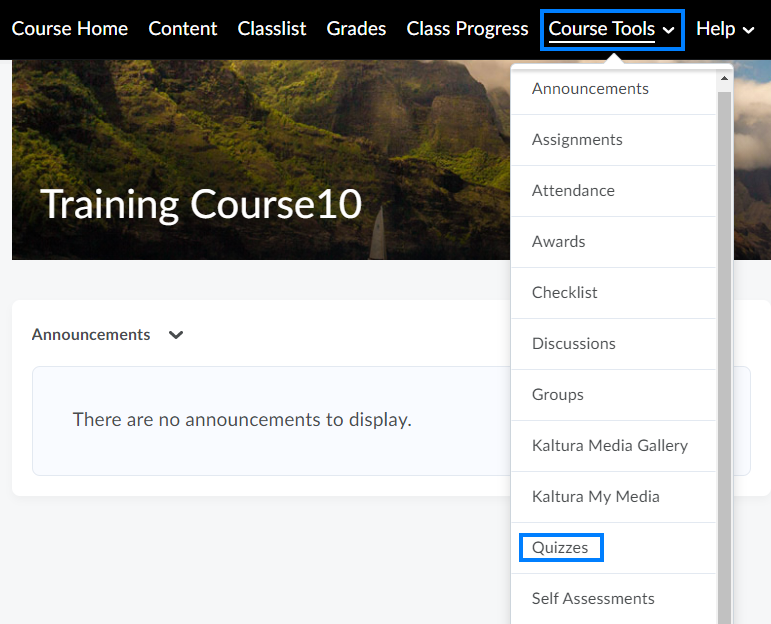
Task: Go to Discussions from the menu
Action: 573,344
